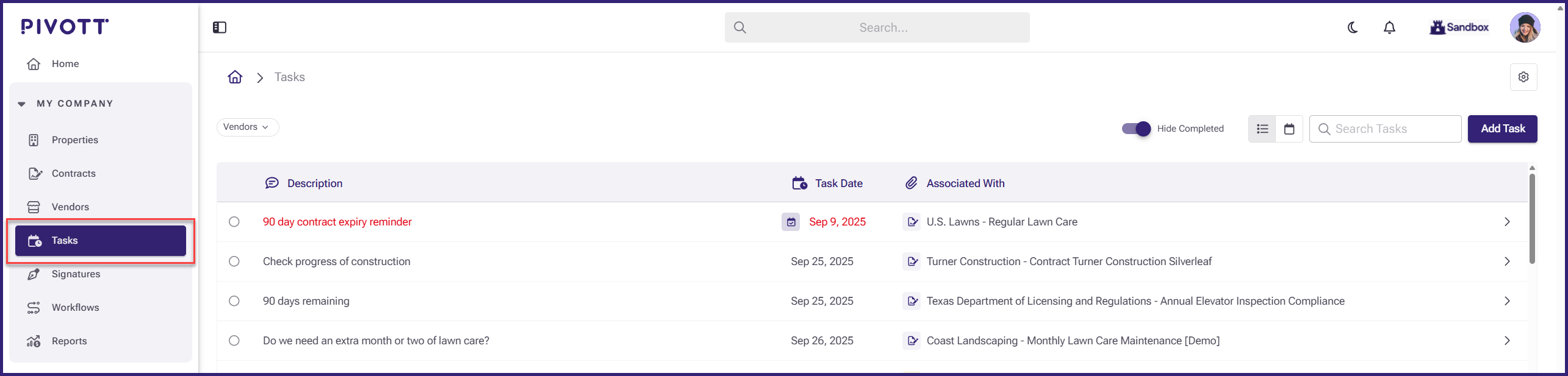The image size is (1568, 376).
Task: Click the Add Task button
Action: coord(1502,129)
